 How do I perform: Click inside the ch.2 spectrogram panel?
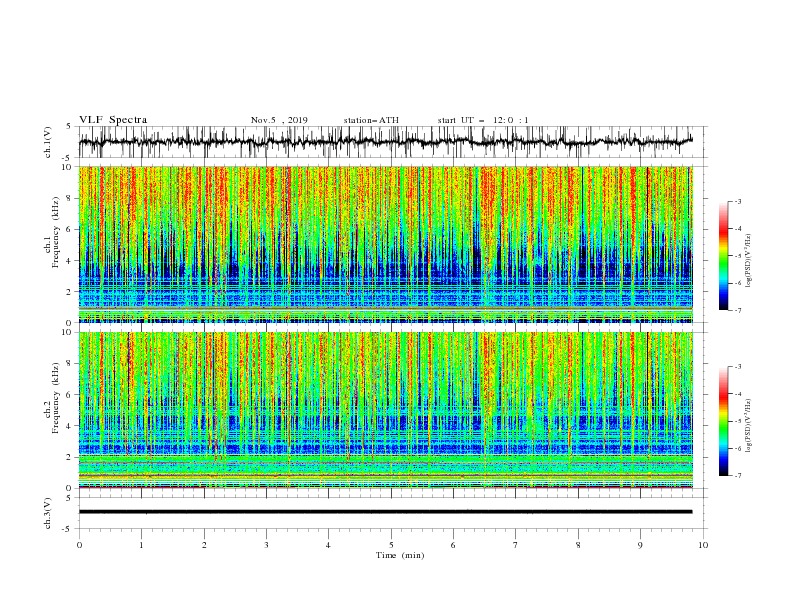click(x=386, y=410)
